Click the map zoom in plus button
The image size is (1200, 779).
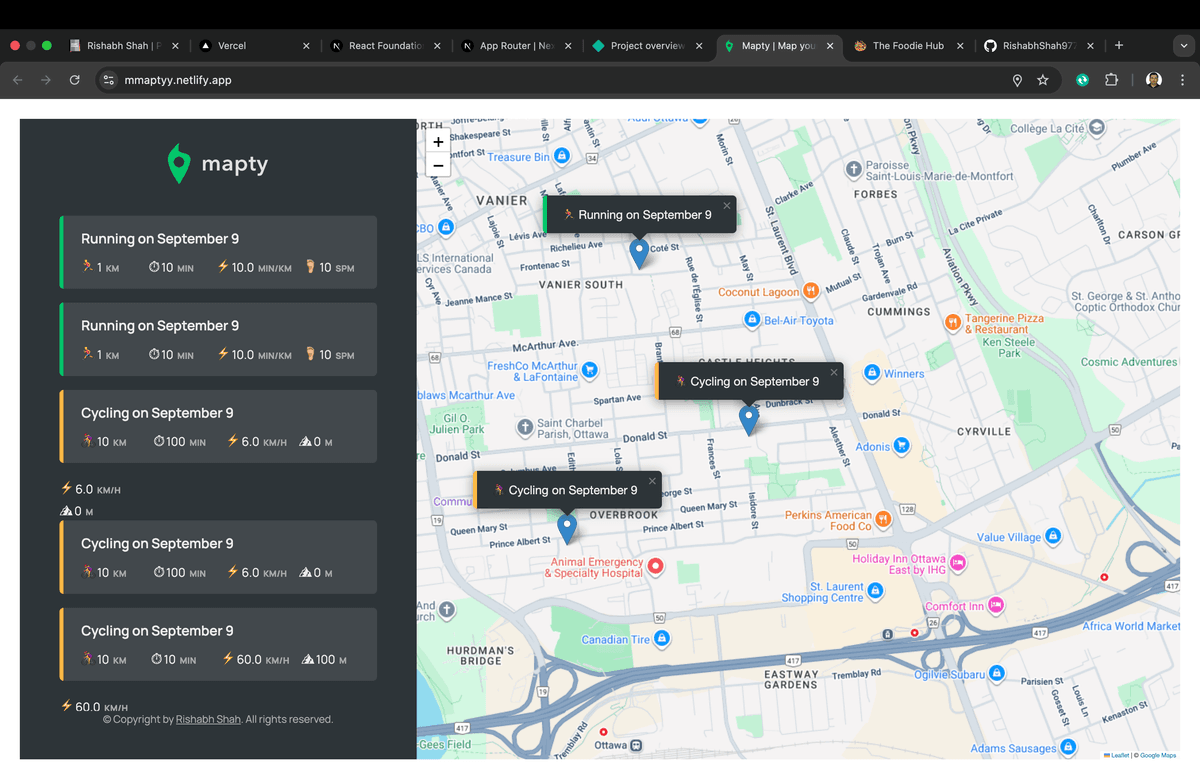[438, 143]
